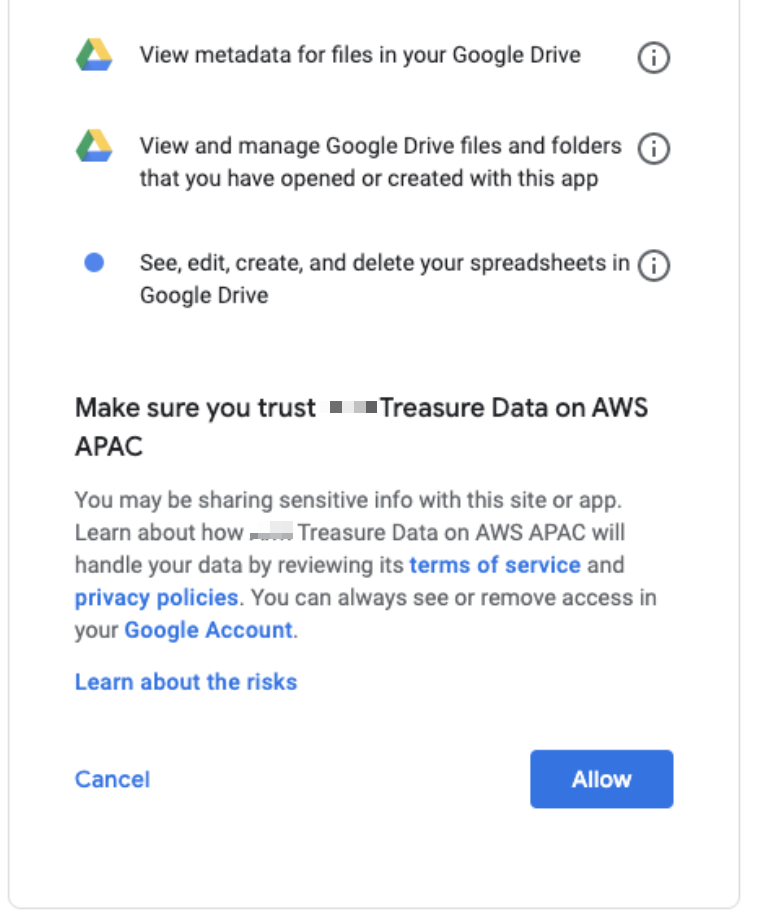The height and width of the screenshot is (923, 758).
Task: Go to Google Account link
Action: 208,631
